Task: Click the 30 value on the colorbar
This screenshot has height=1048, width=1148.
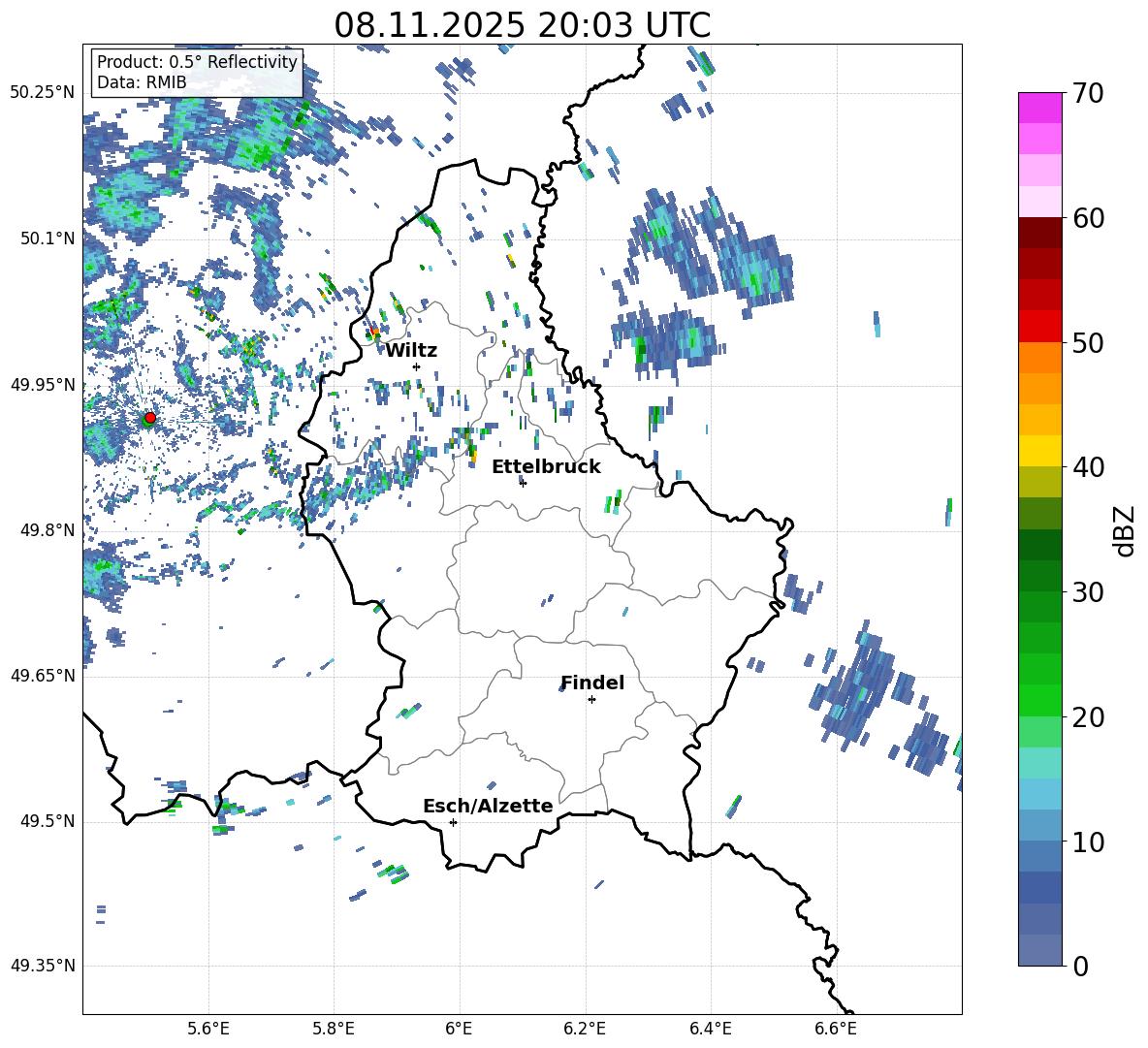Action: coord(1087,592)
